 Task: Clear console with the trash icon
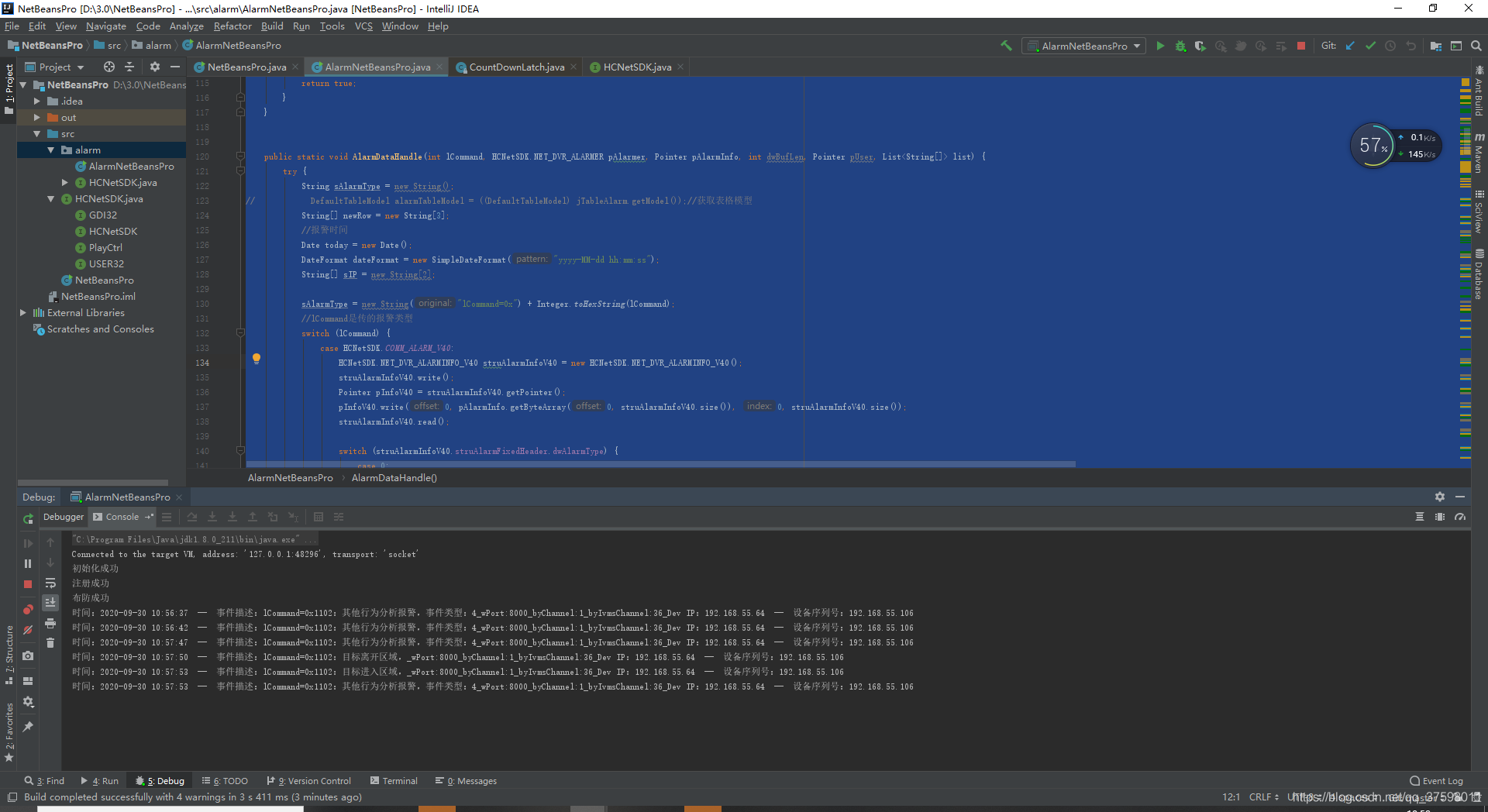(50, 642)
